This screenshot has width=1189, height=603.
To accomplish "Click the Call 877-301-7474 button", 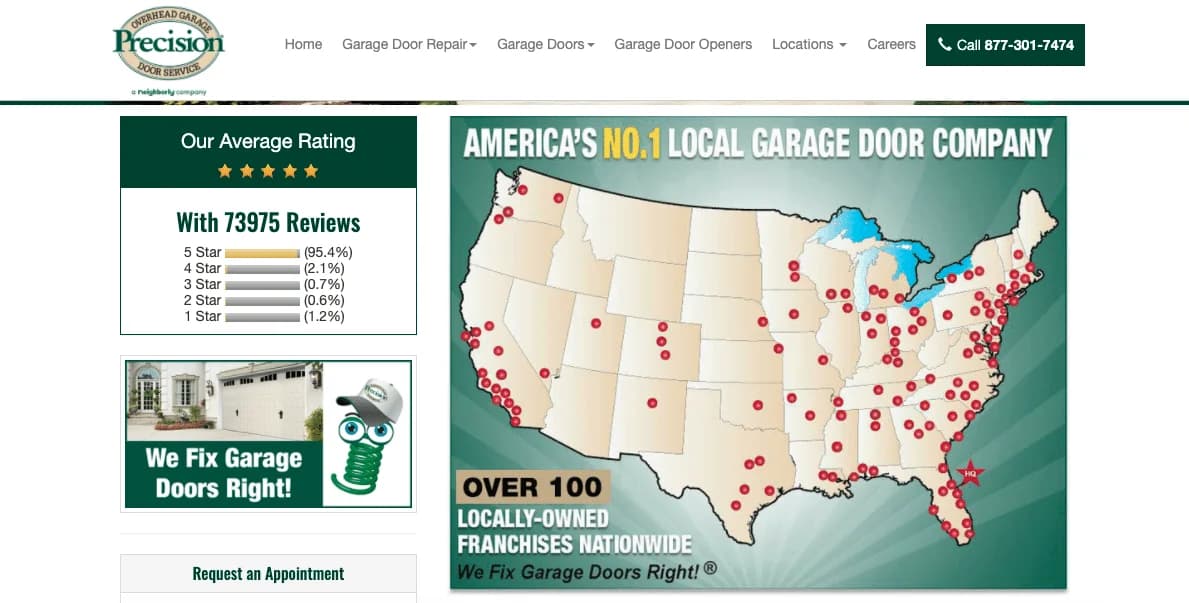I will point(1005,45).
